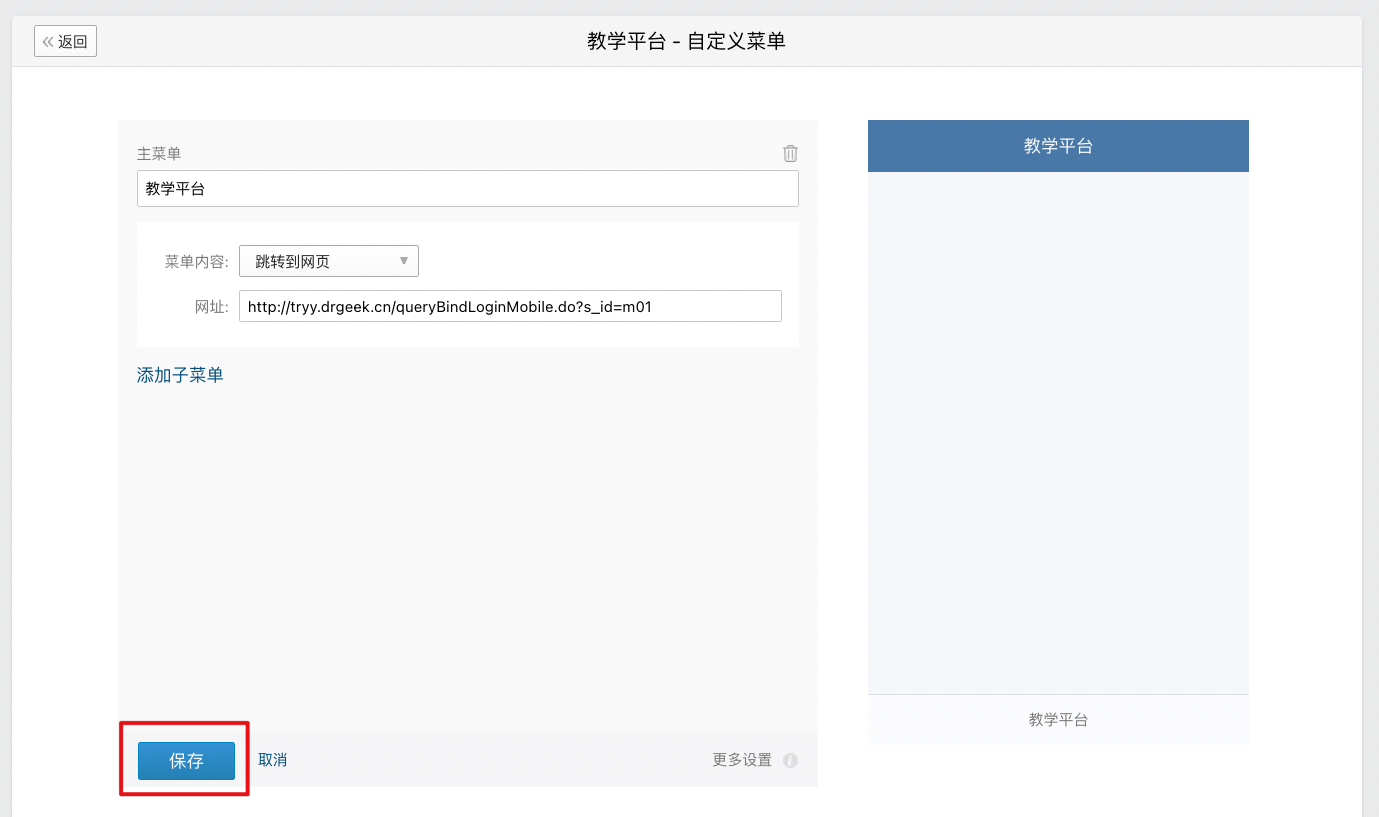
Task: Click the 主菜单 label
Action: (x=159, y=154)
